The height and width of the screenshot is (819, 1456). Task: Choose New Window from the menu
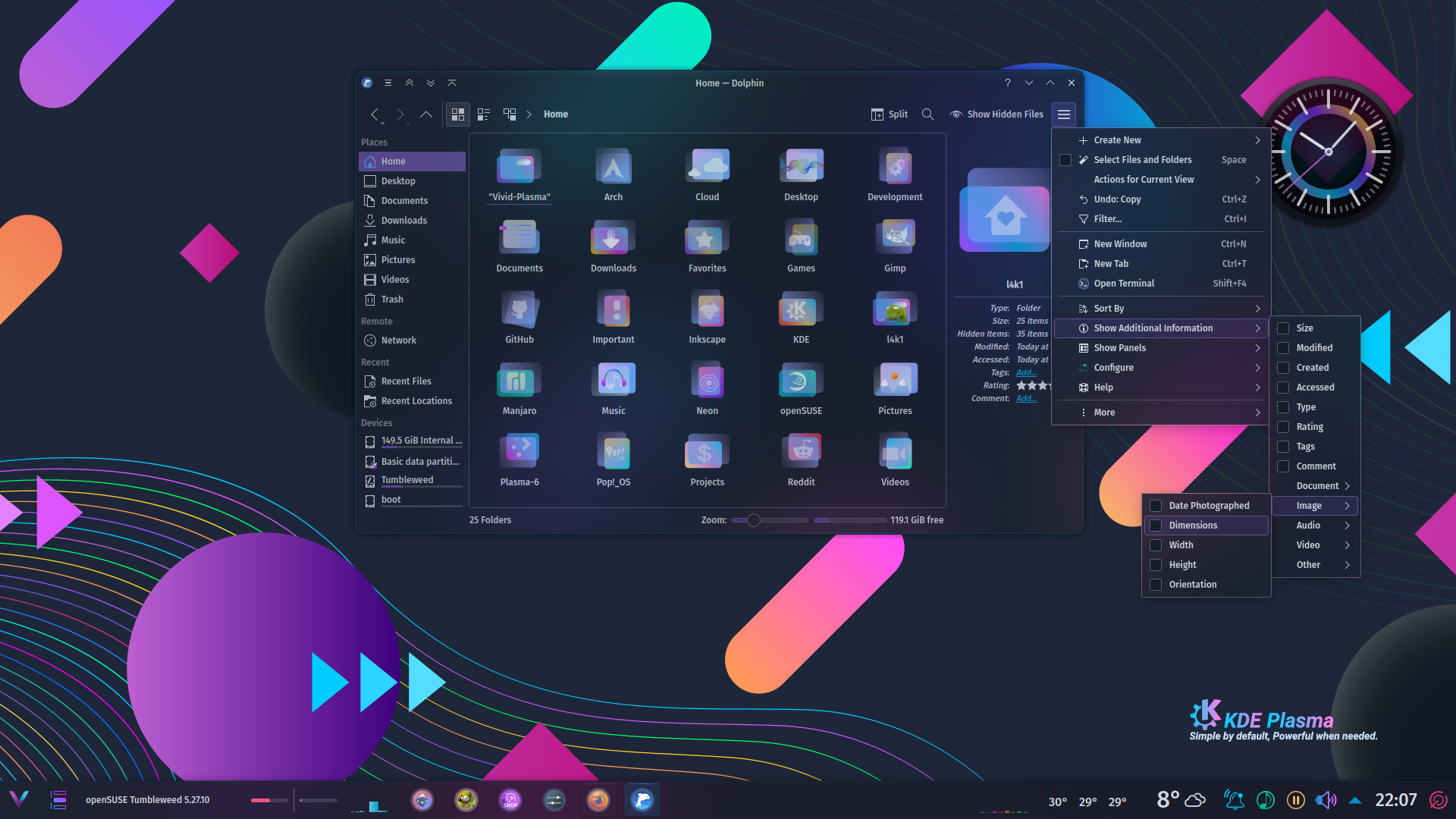click(1161, 244)
